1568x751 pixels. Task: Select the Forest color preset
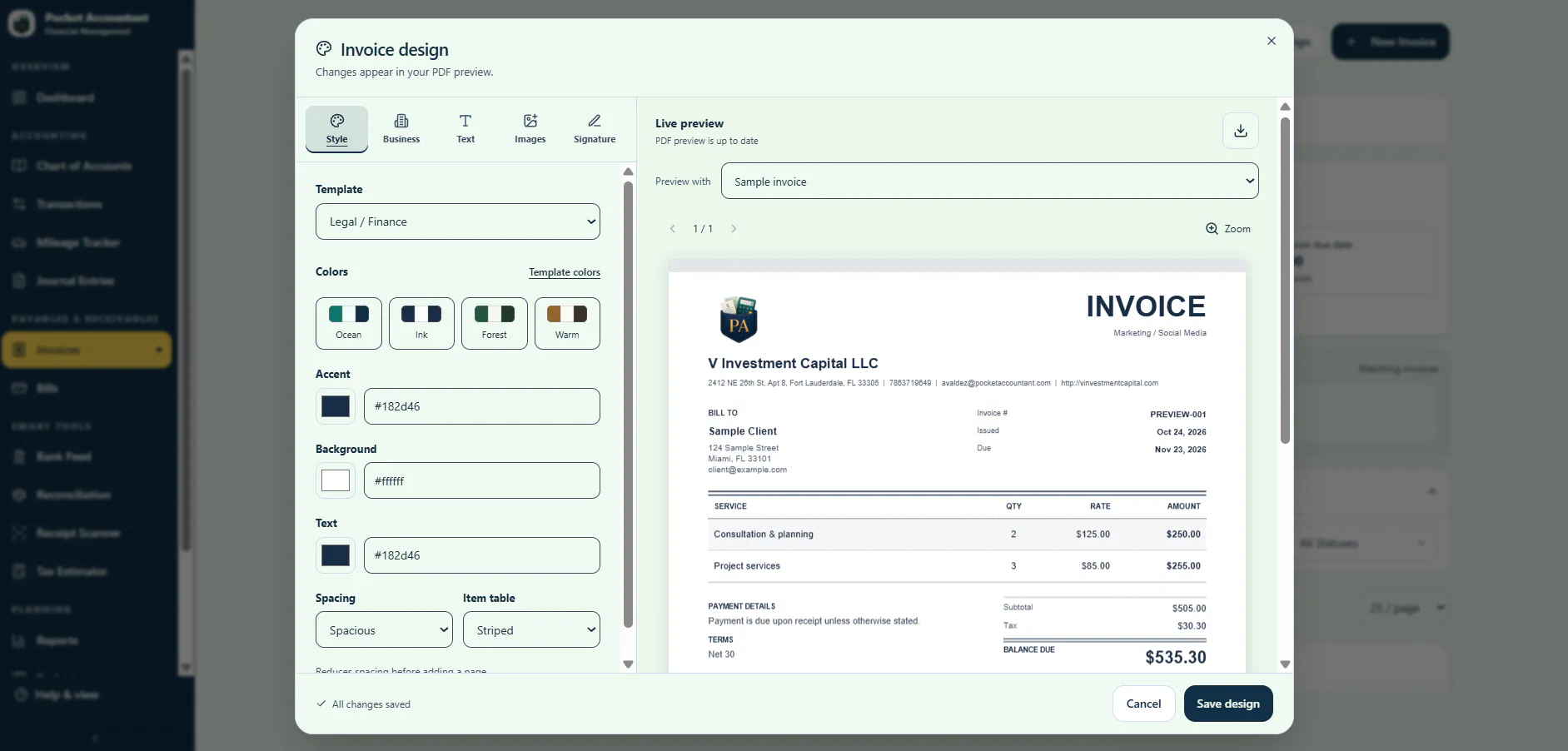[x=495, y=323]
